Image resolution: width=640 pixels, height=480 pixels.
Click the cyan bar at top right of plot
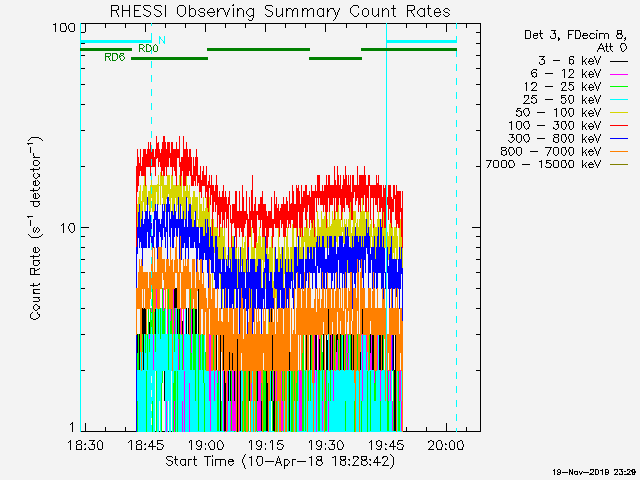pos(421,41)
